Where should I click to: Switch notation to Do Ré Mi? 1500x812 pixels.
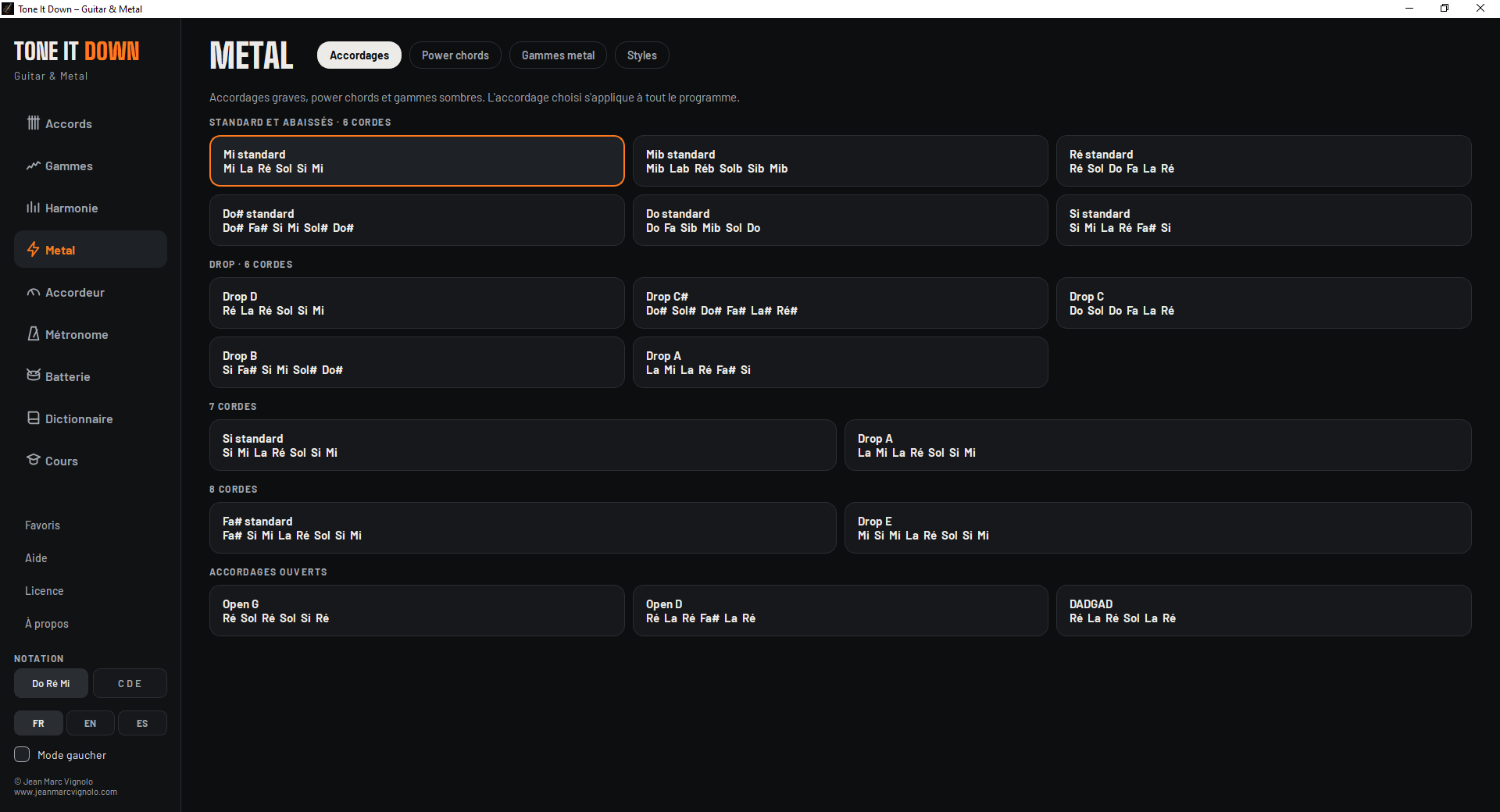coord(51,683)
